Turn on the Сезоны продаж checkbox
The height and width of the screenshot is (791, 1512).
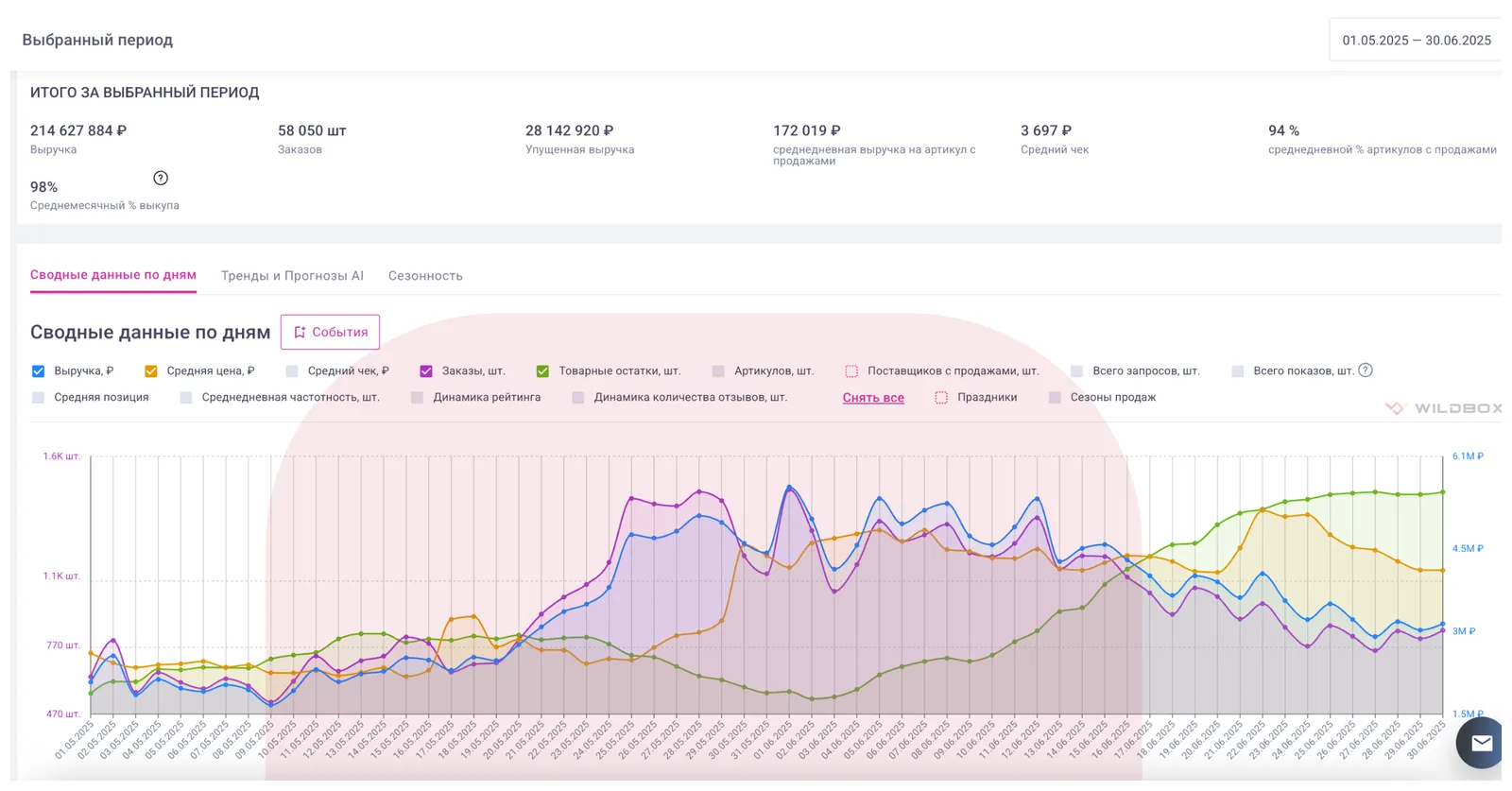click(1055, 398)
